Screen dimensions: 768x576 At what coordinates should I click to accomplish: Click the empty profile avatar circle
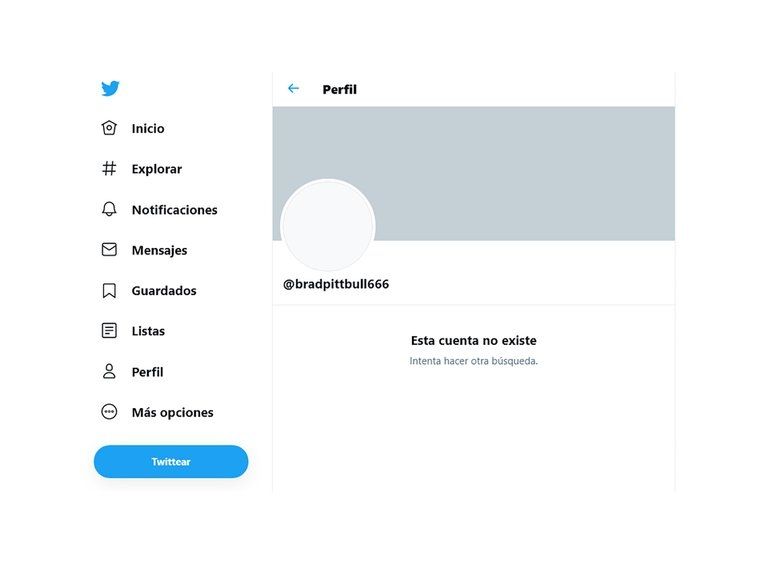click(328, 226)
